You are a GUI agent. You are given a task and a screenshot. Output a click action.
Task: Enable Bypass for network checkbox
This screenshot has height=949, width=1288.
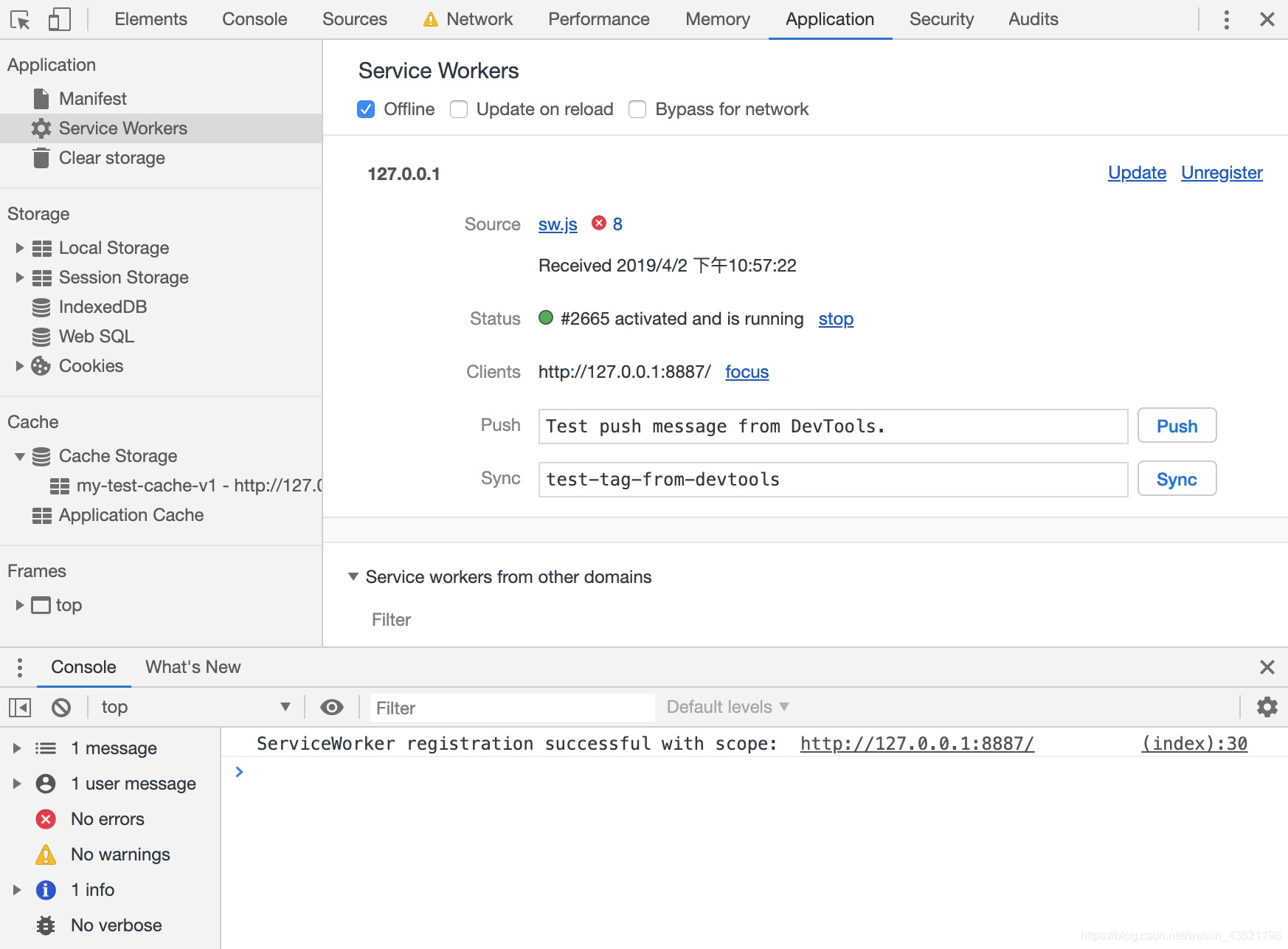pyautogui.click(x=637, y=109)
